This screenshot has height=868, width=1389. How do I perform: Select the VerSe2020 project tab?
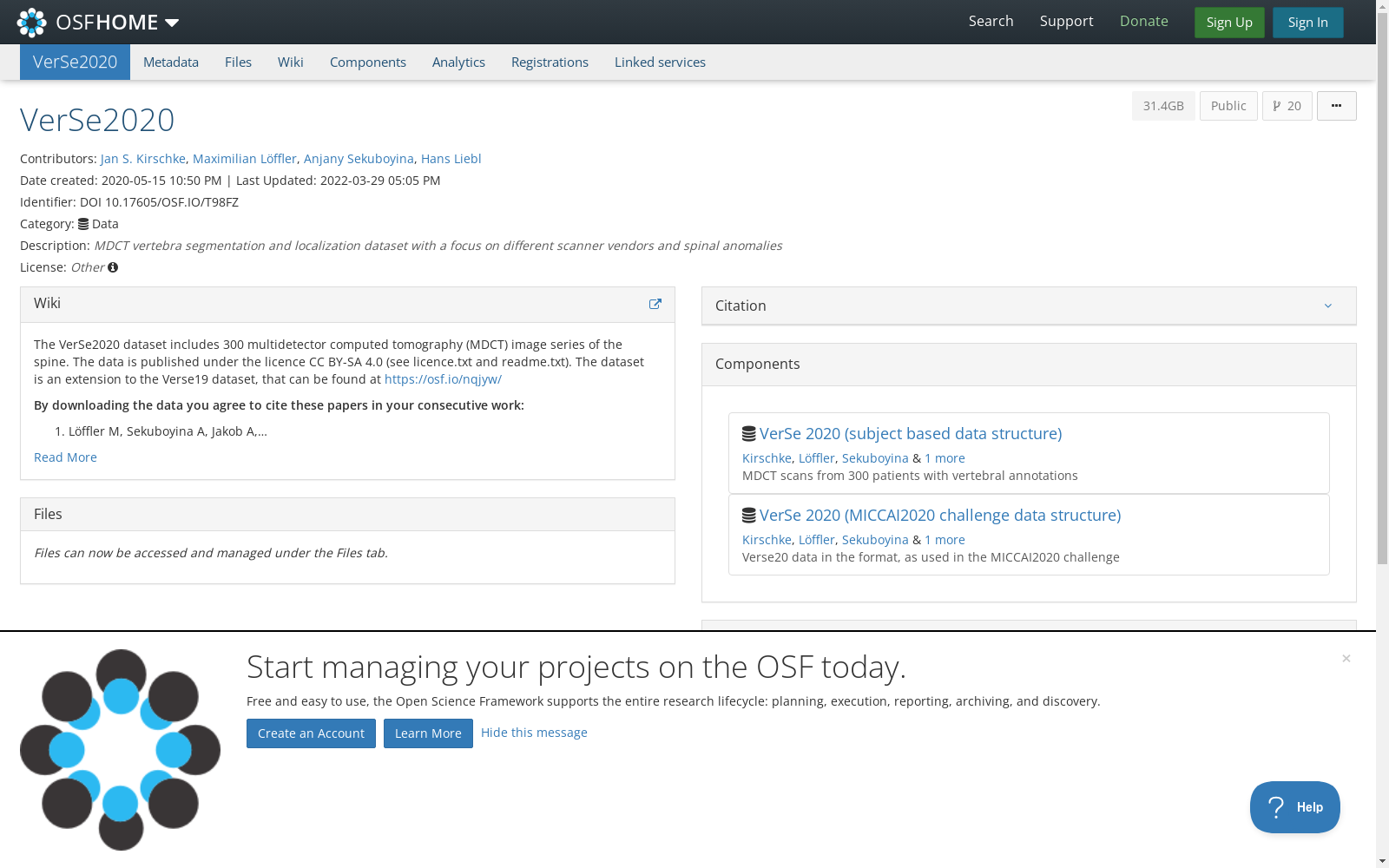75,62
